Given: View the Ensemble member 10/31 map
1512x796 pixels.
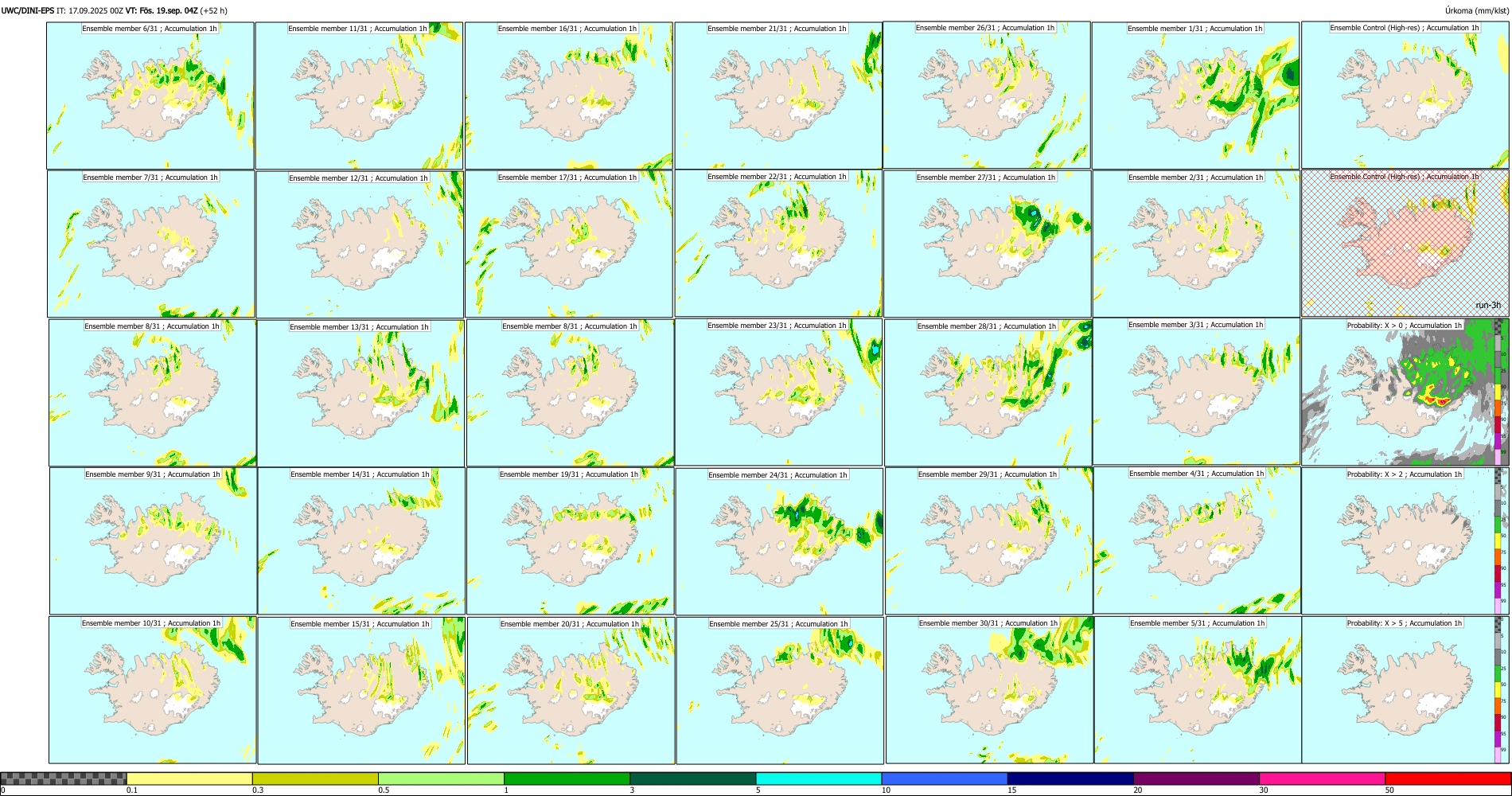Looking at the screenshot, I should (152, 690).
